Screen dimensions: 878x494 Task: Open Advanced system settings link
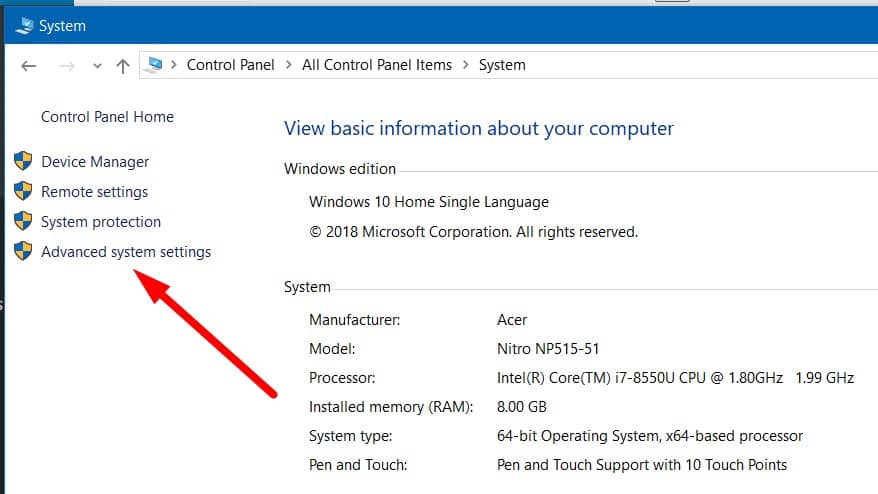tap(126, 252)
